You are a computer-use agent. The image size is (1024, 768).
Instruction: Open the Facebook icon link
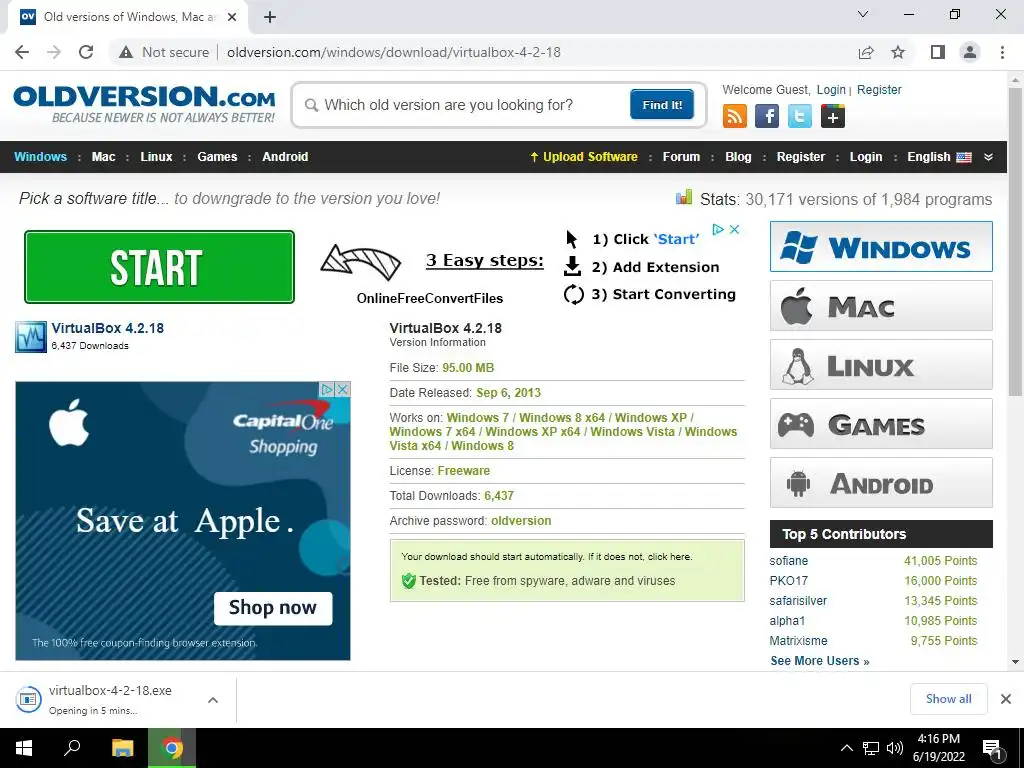[767, 117]
